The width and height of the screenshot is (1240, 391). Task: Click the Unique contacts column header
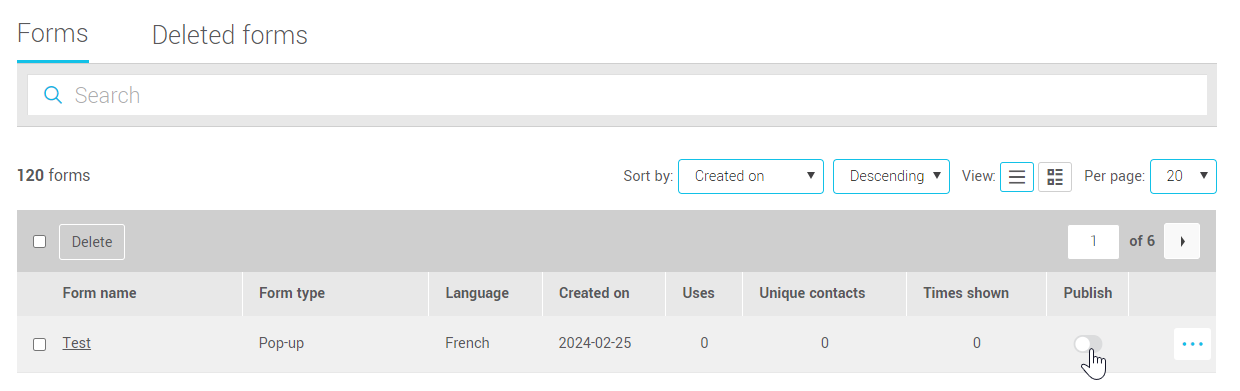coord(812,293)
